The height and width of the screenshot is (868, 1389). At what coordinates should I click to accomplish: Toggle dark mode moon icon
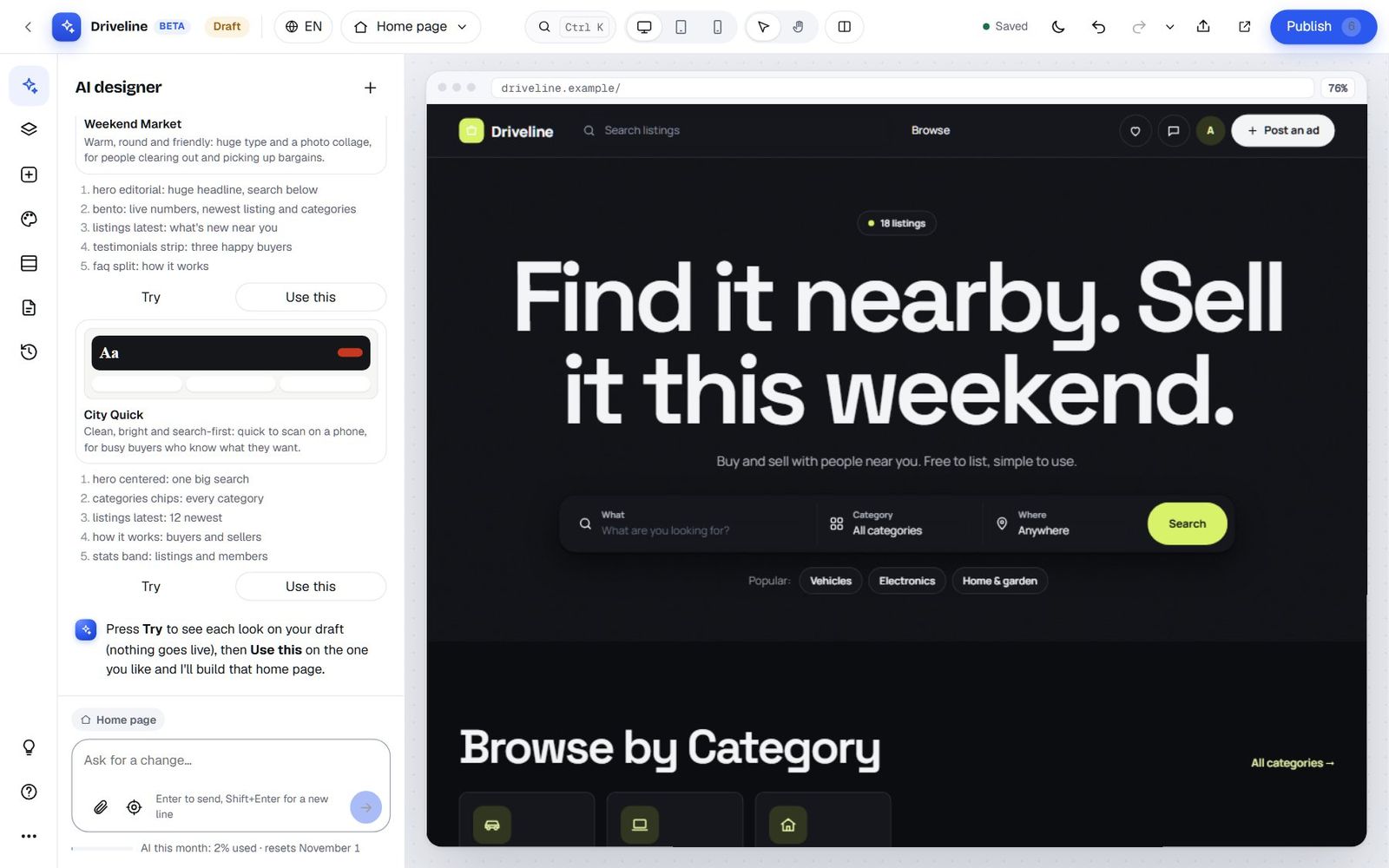pos(1057,27)
